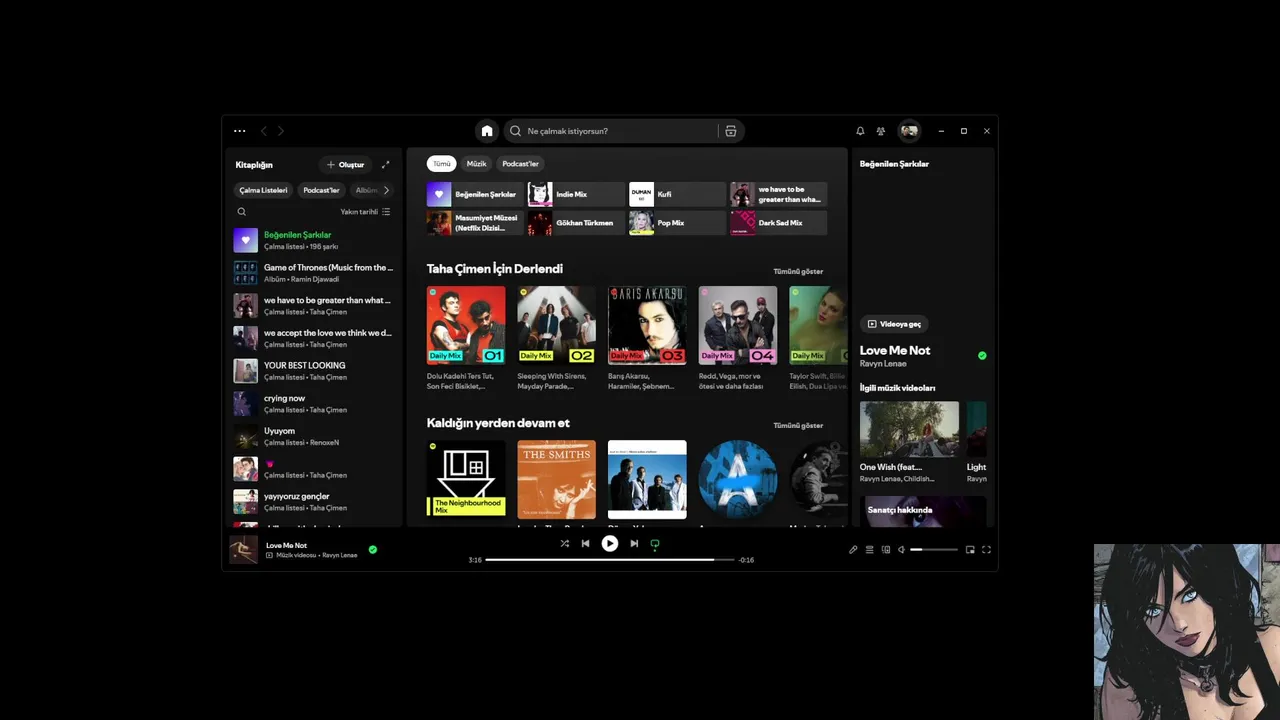Open Daily Mix 03 Barış Akarsu card
The height and width of the screenshot is (720, 1280).
click(x=647, y=338)
